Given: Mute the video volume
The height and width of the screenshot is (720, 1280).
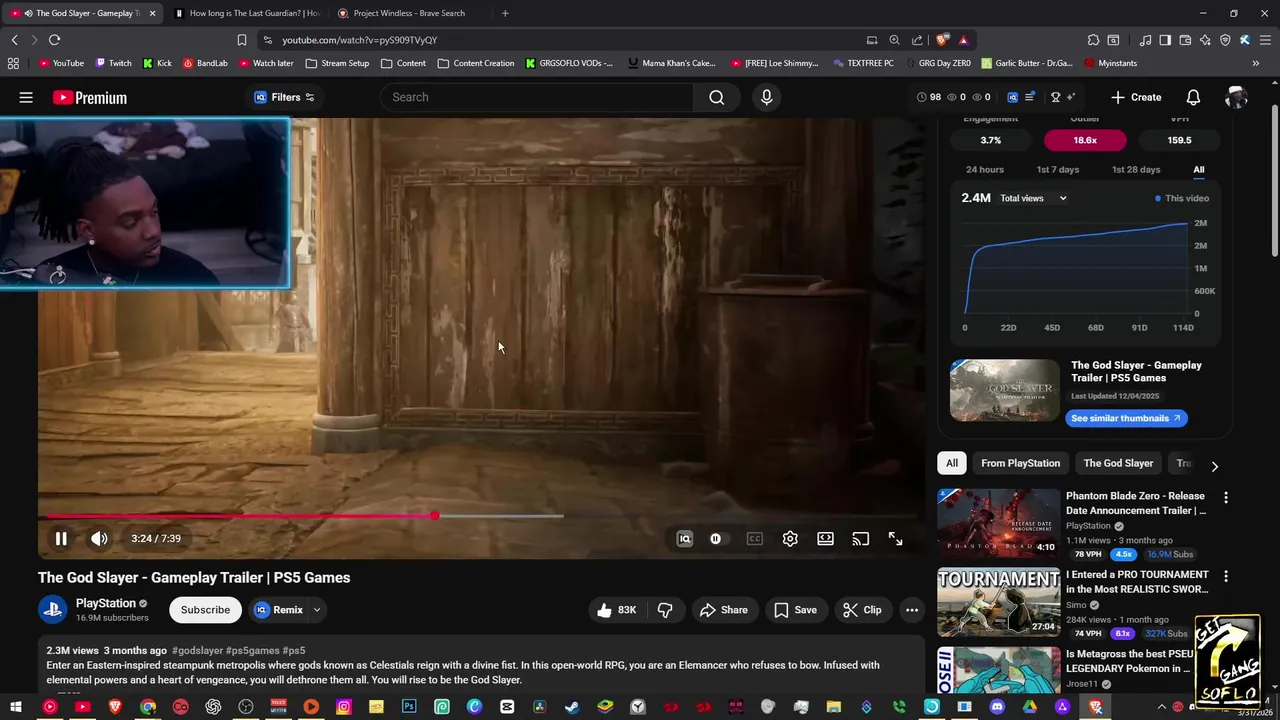Looking at the screenshot, I should 99,538.
